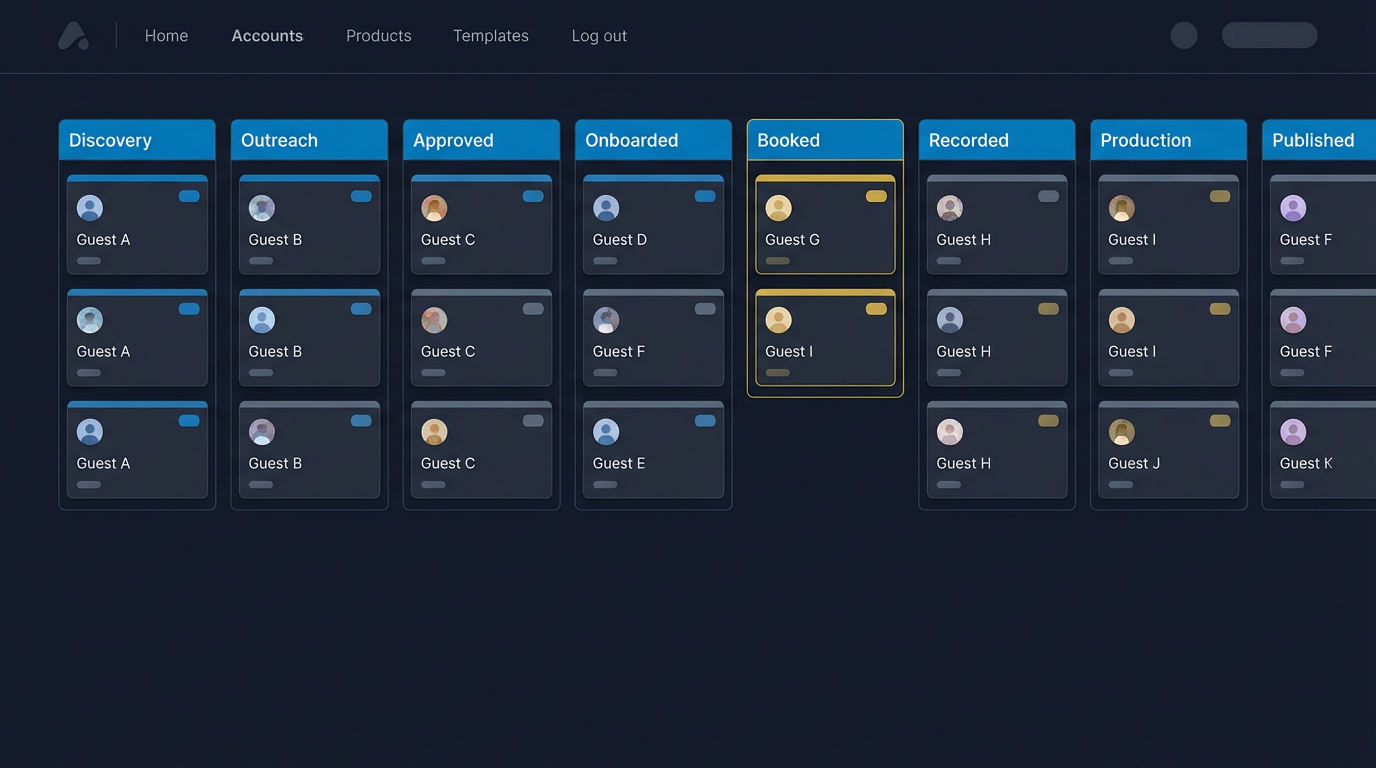Click Guest F's avatar in the Onboarded column
The height and width of the screenshot is (768, 1376).
pos(606,320)
